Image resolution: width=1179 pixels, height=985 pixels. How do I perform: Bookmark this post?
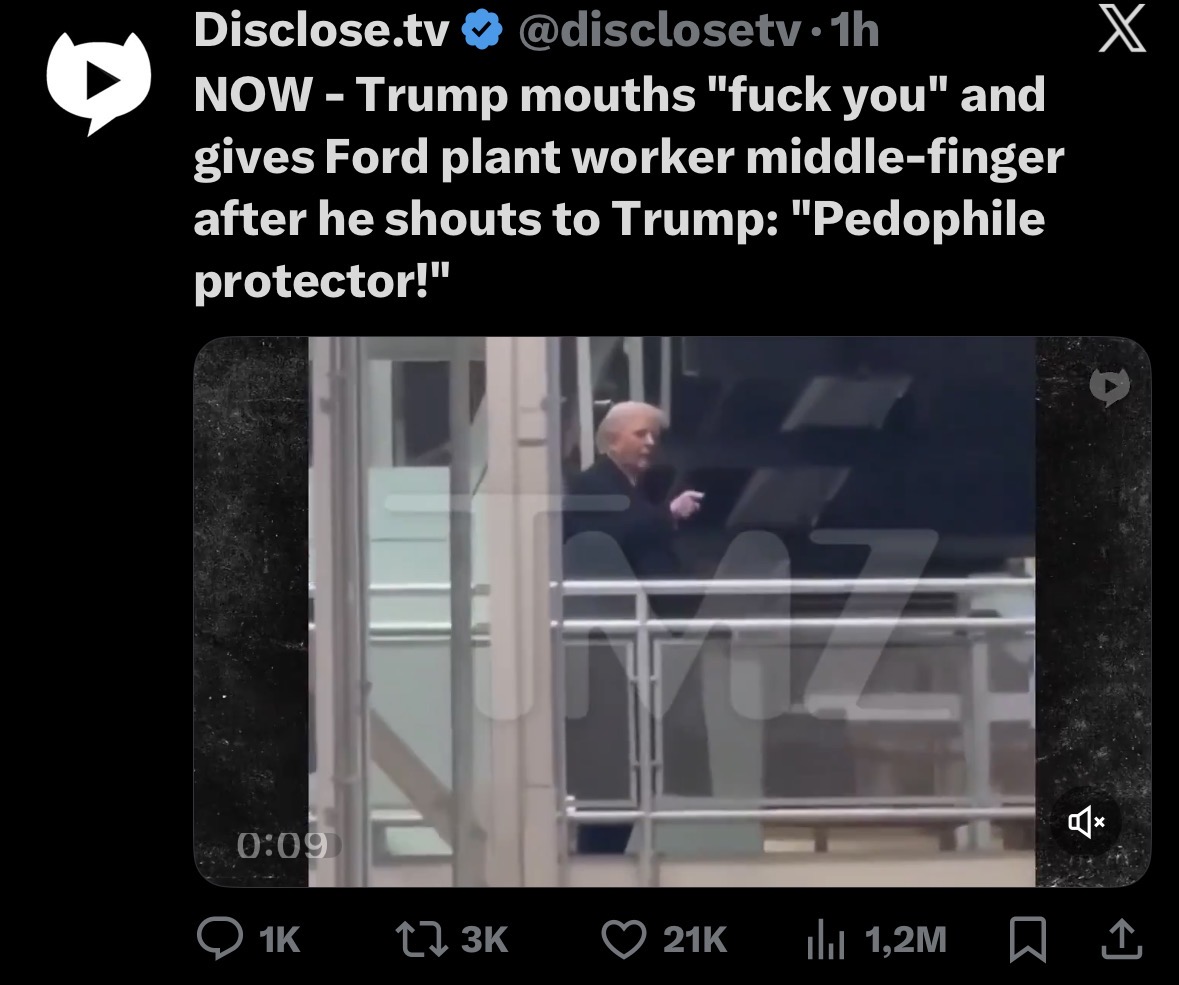[1027, 939]
